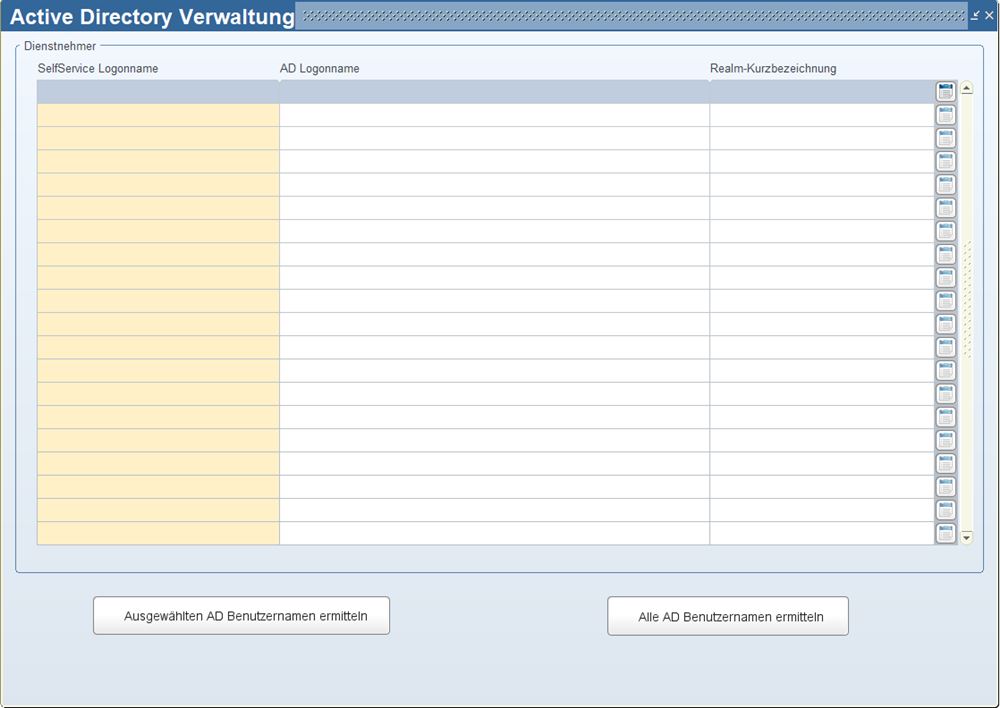Open the detail icon in the fifth row
The image size is (1000, 708).
(x=945, y=185)
